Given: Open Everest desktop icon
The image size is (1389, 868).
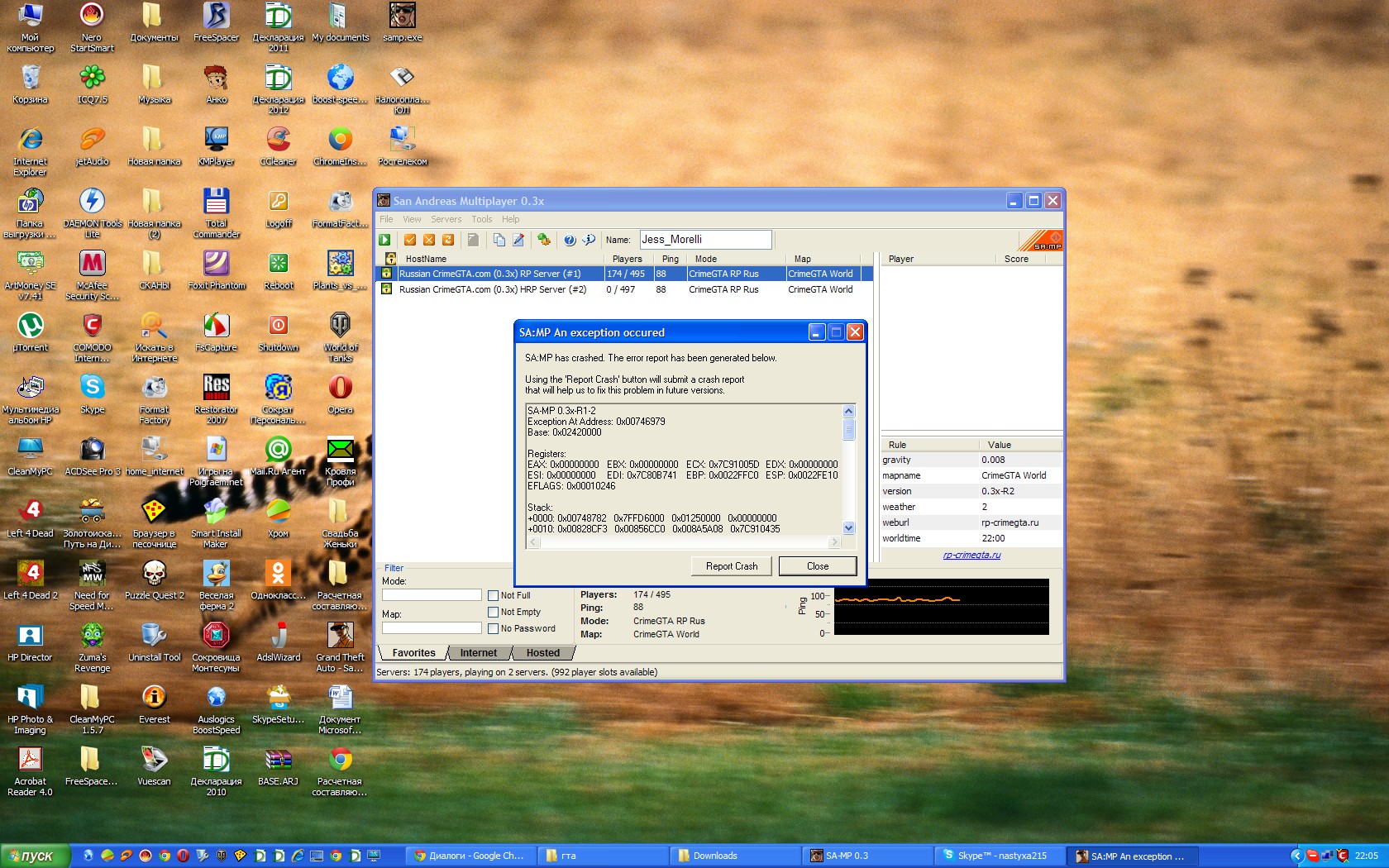Looking at the screenshot, I should (154, 704).
